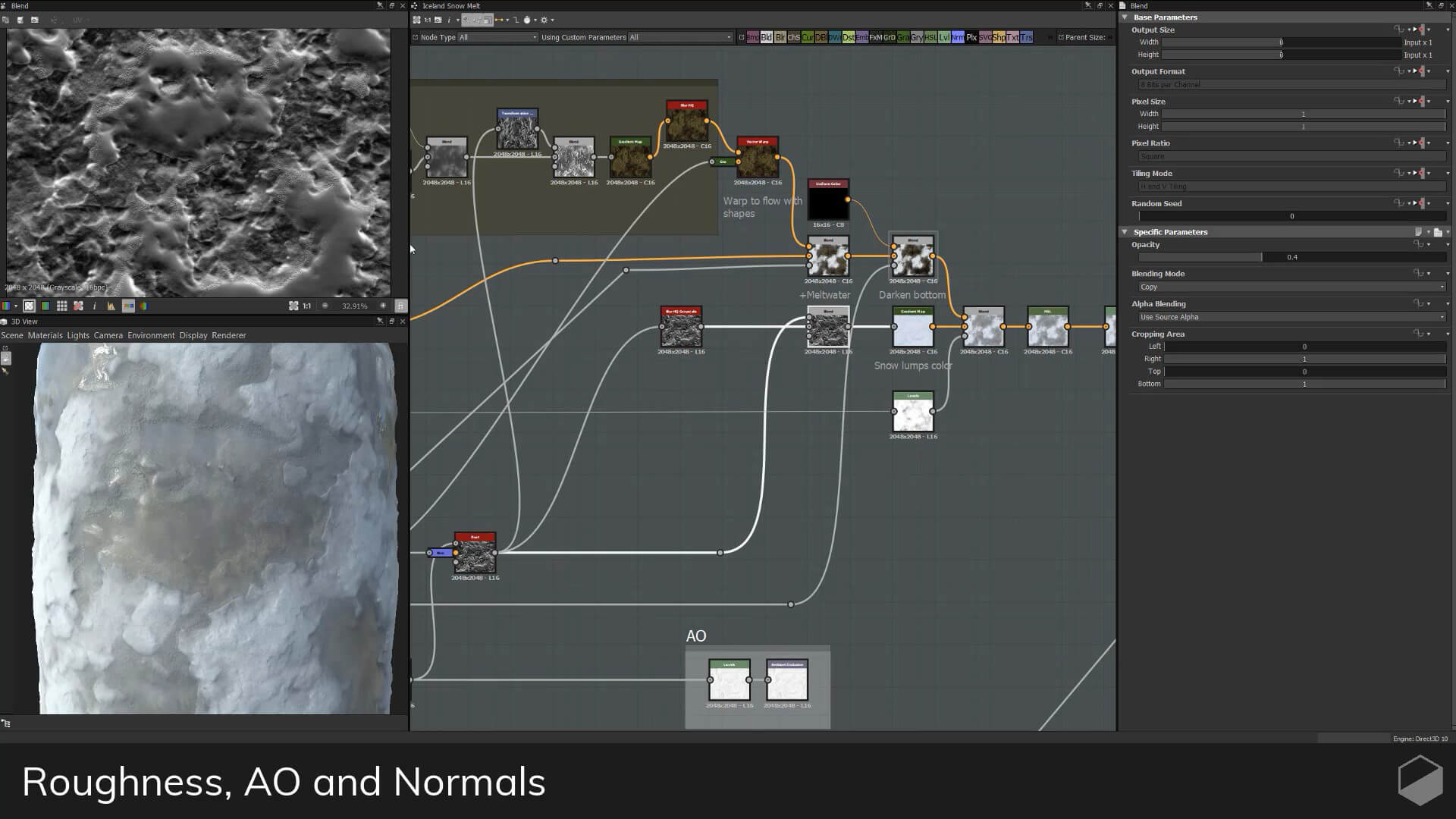The height and width of the screenshot is (819, 1456).
Task: Click the fit-graph icon in graph toolbar
Action: [417, 20]
